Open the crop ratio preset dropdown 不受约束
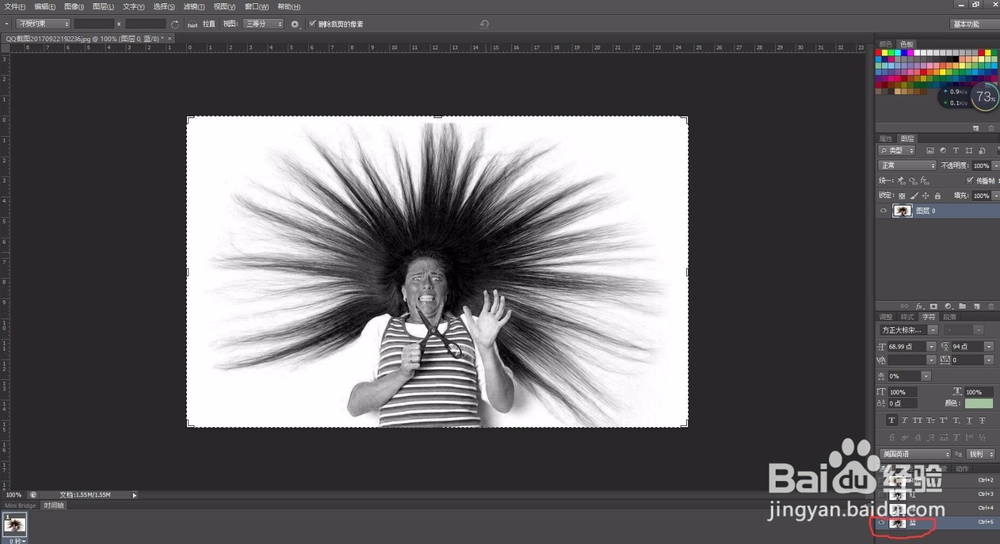This screenshot has height=544, width=1000. (43, 24)
